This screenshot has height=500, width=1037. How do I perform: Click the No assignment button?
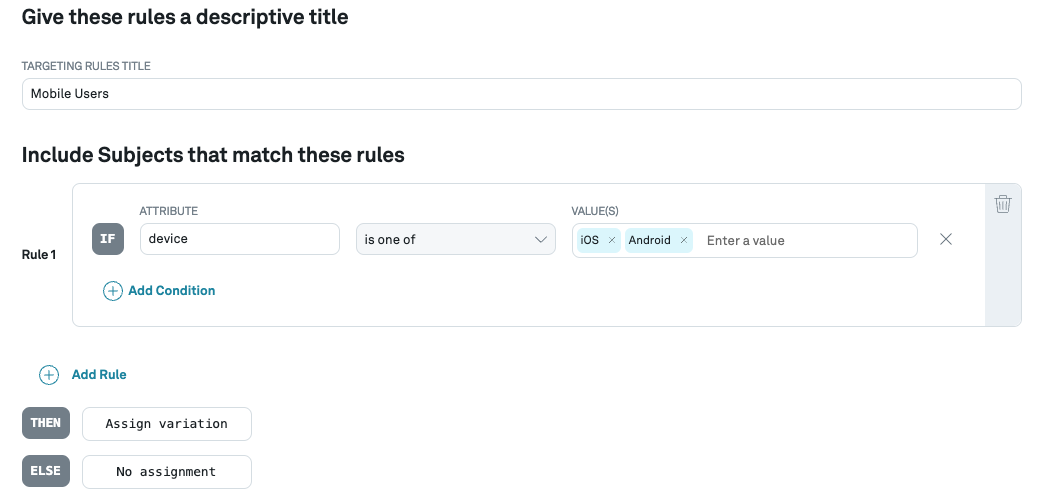[166, 472]
